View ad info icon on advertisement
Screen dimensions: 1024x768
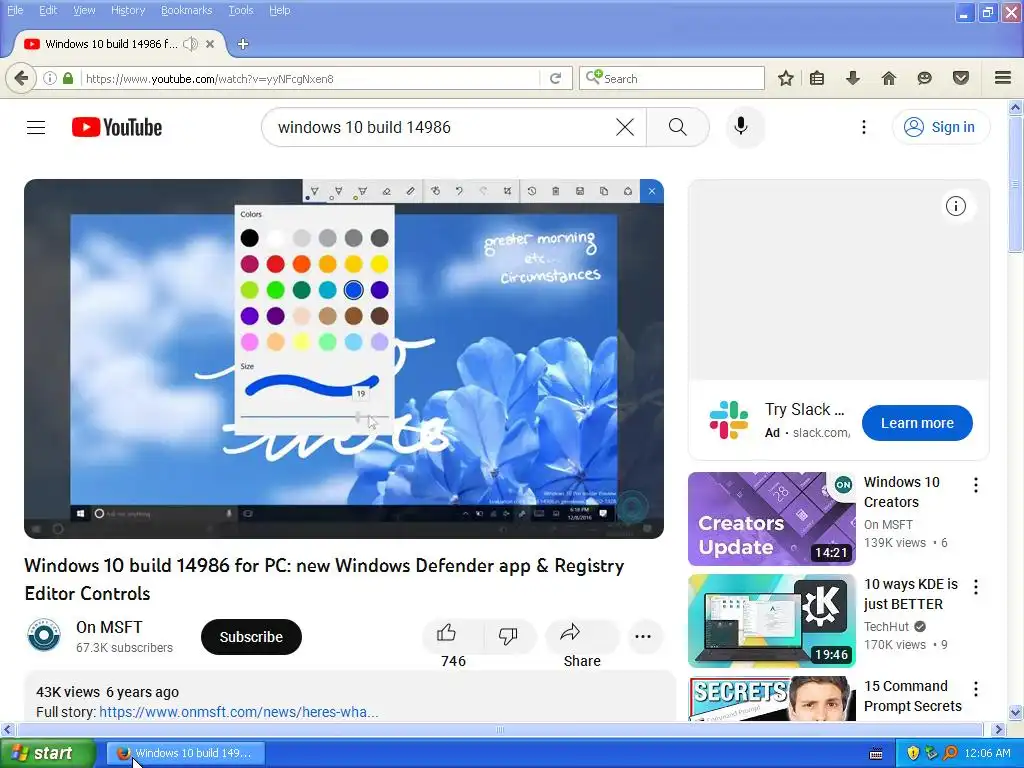(955, 206)
